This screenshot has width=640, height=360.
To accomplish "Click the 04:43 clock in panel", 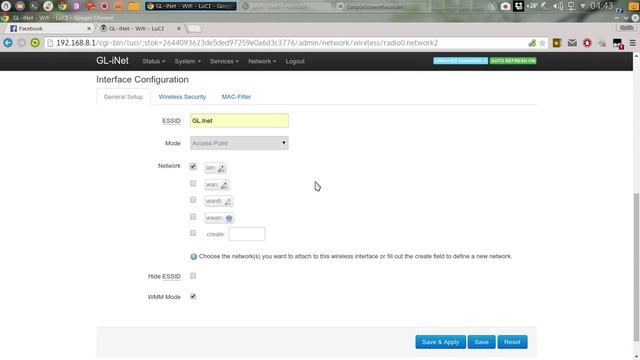I will tap(602, 6).
